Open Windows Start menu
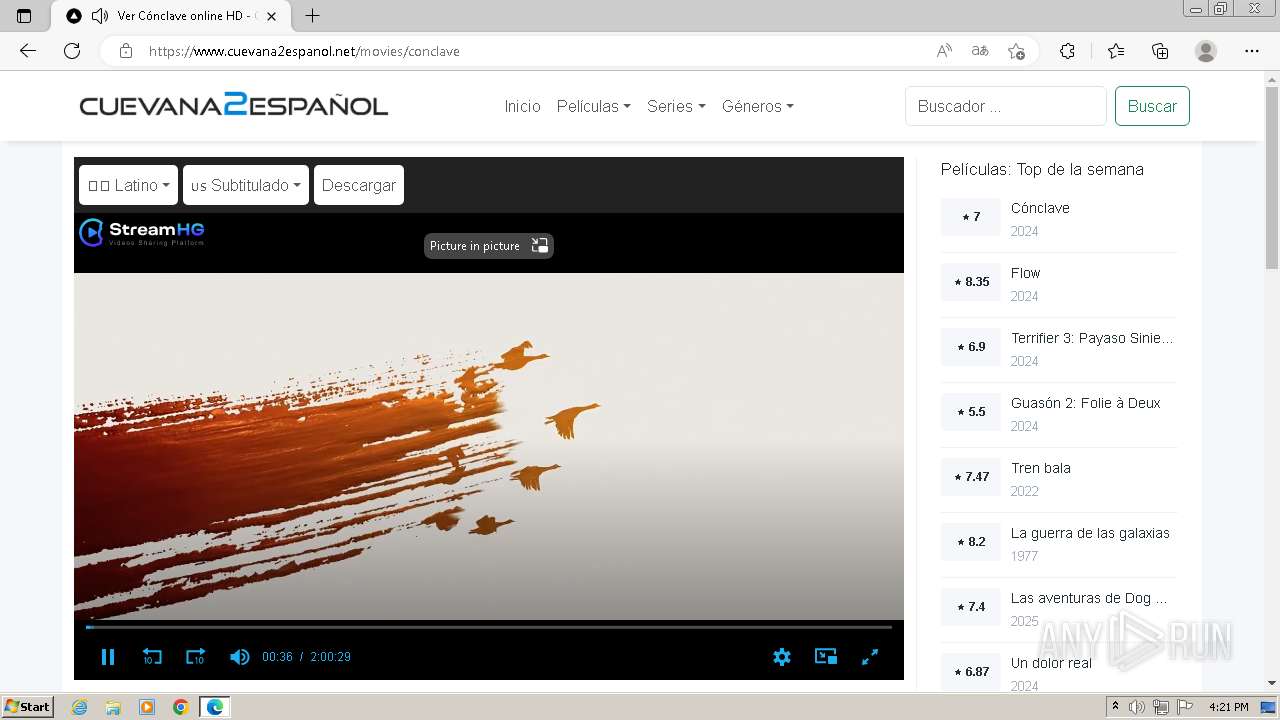 (x=28, y=706)
